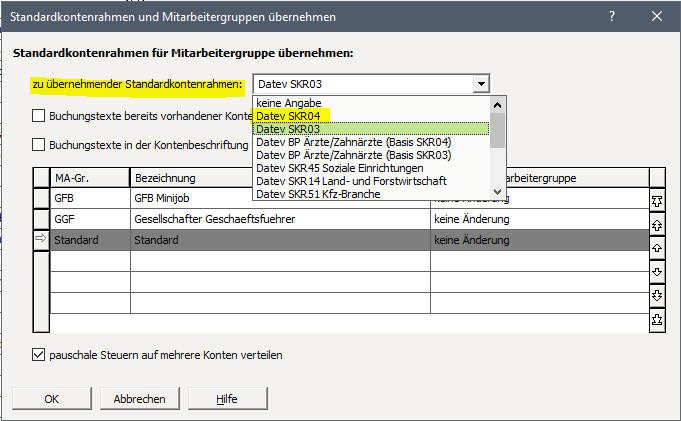
Task: Select the Standard MA-Gr. cell
Action: tap(90, 240)
